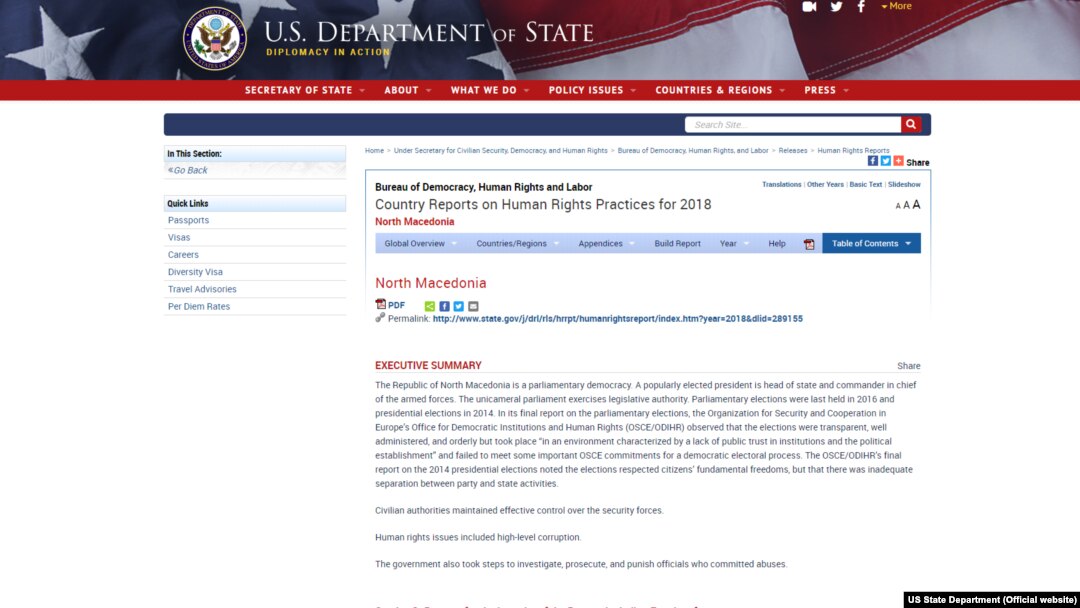This screenshot has width=1080, height=608.
Task: Click Share beside the Executive Summary heading
Action: [908, 366]
